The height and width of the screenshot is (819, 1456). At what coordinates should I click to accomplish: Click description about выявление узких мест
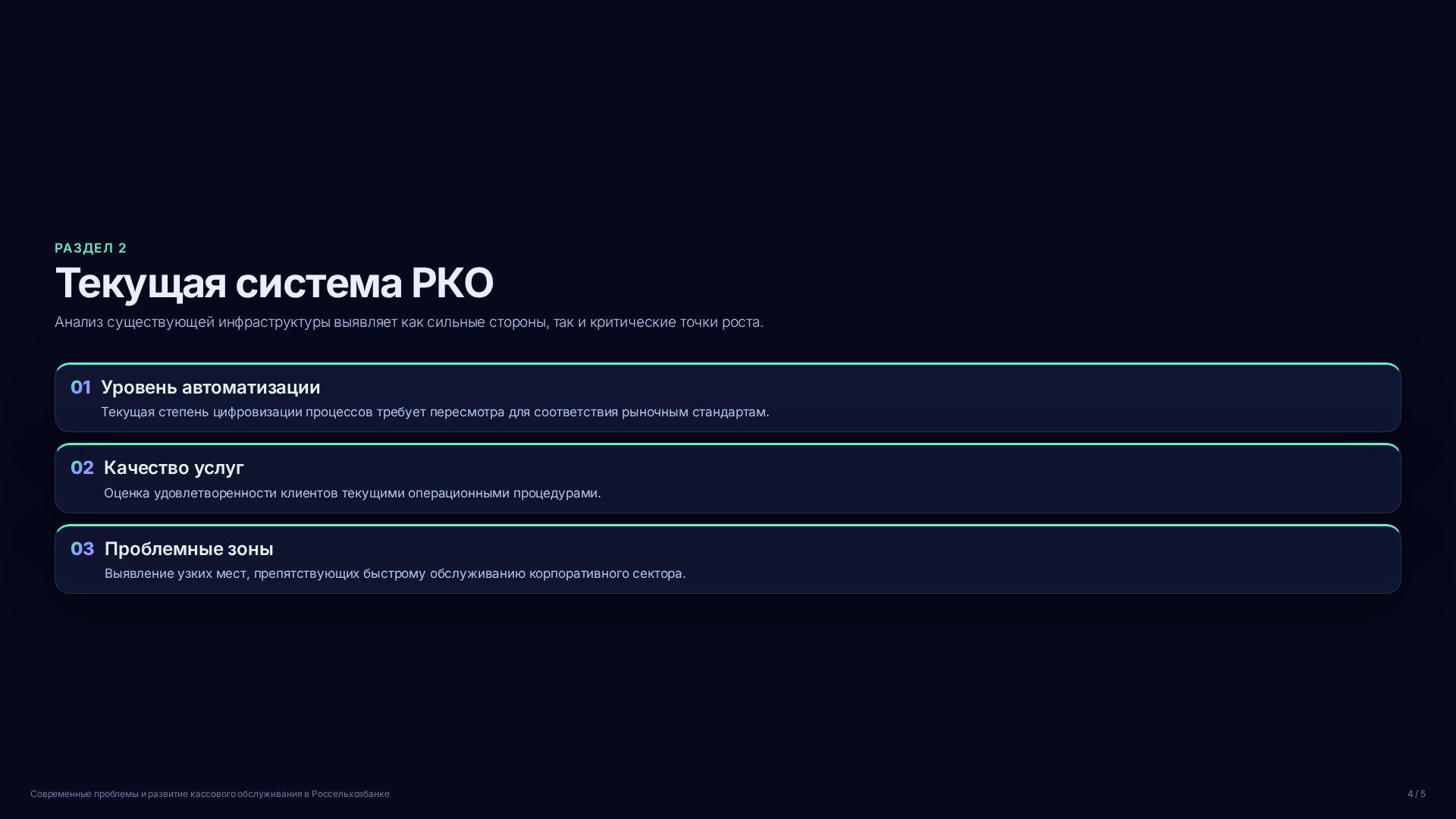395,573
